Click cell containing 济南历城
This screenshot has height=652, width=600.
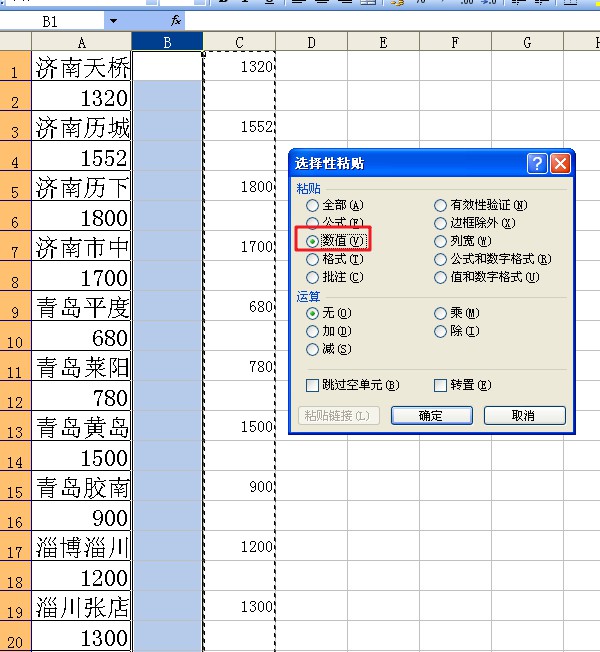click(x=81, y=126)
